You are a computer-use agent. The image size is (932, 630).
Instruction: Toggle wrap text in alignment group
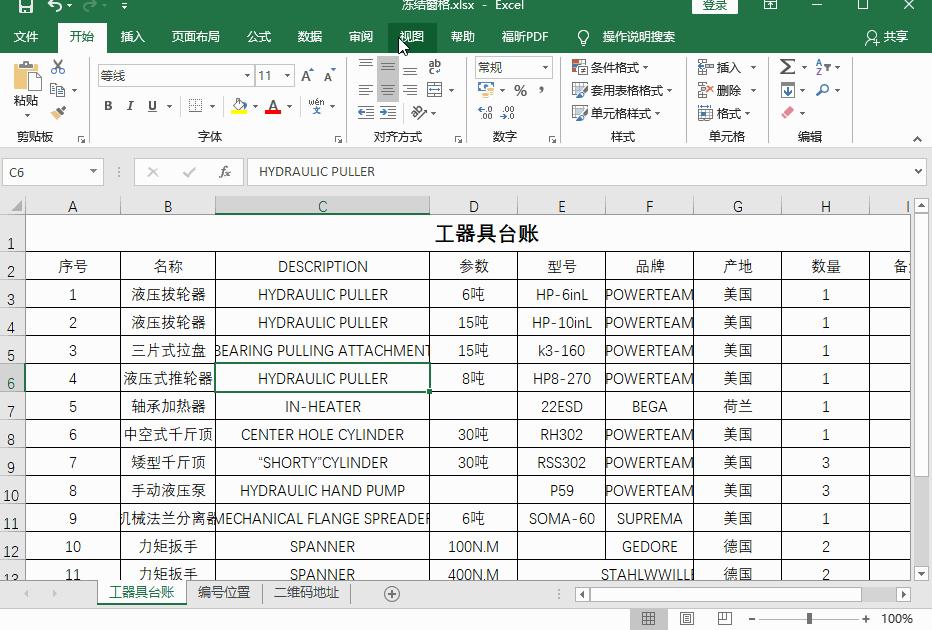pos(434,66)
